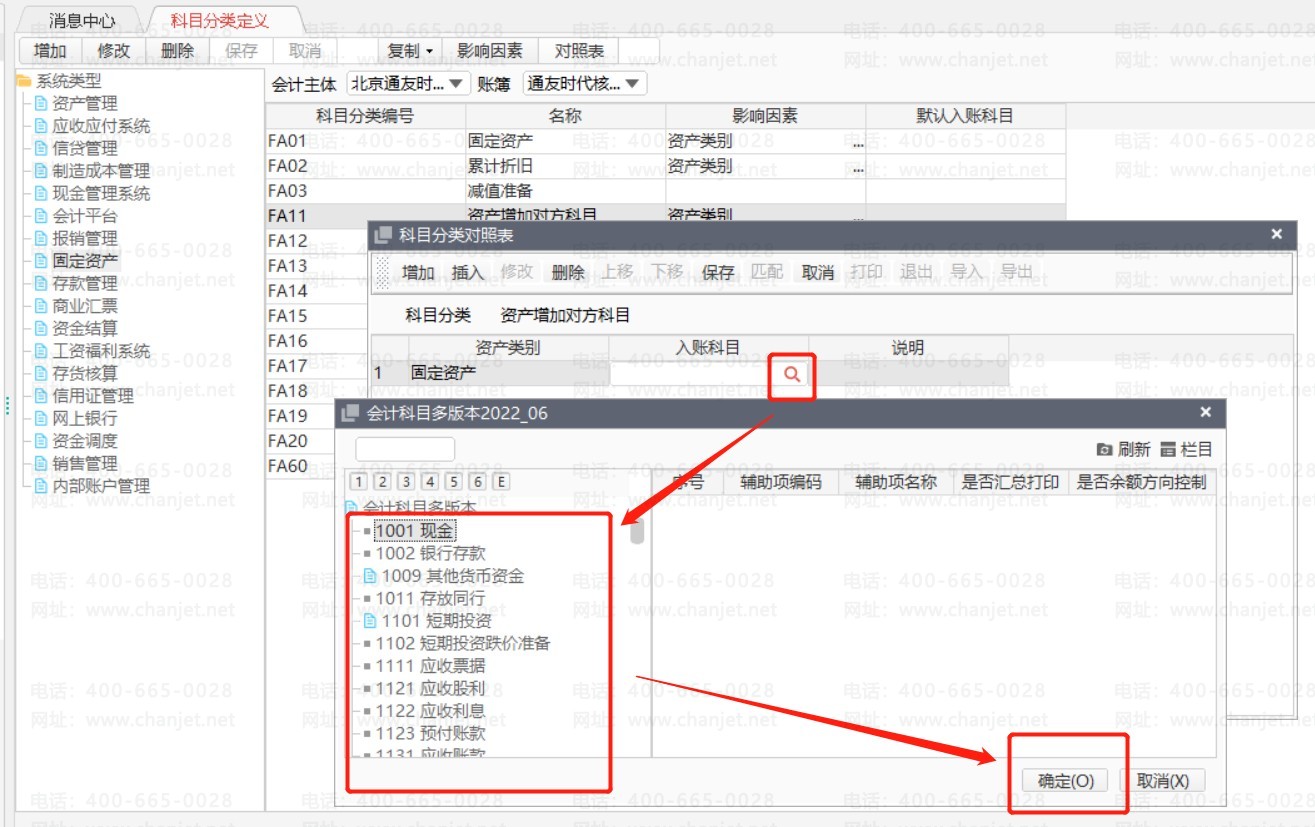The image size is (1315, 827).
Task: Click the search input in account dialog
Action: (405, 449)
